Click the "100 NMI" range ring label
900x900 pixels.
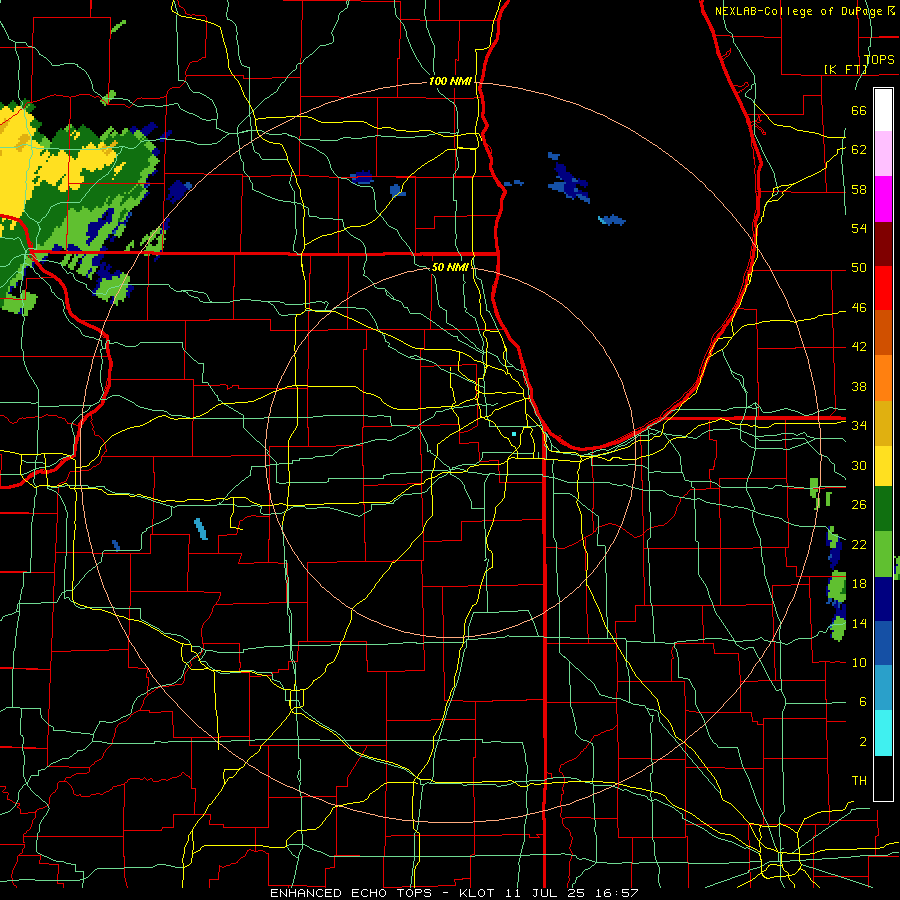[x=450, y=81]
